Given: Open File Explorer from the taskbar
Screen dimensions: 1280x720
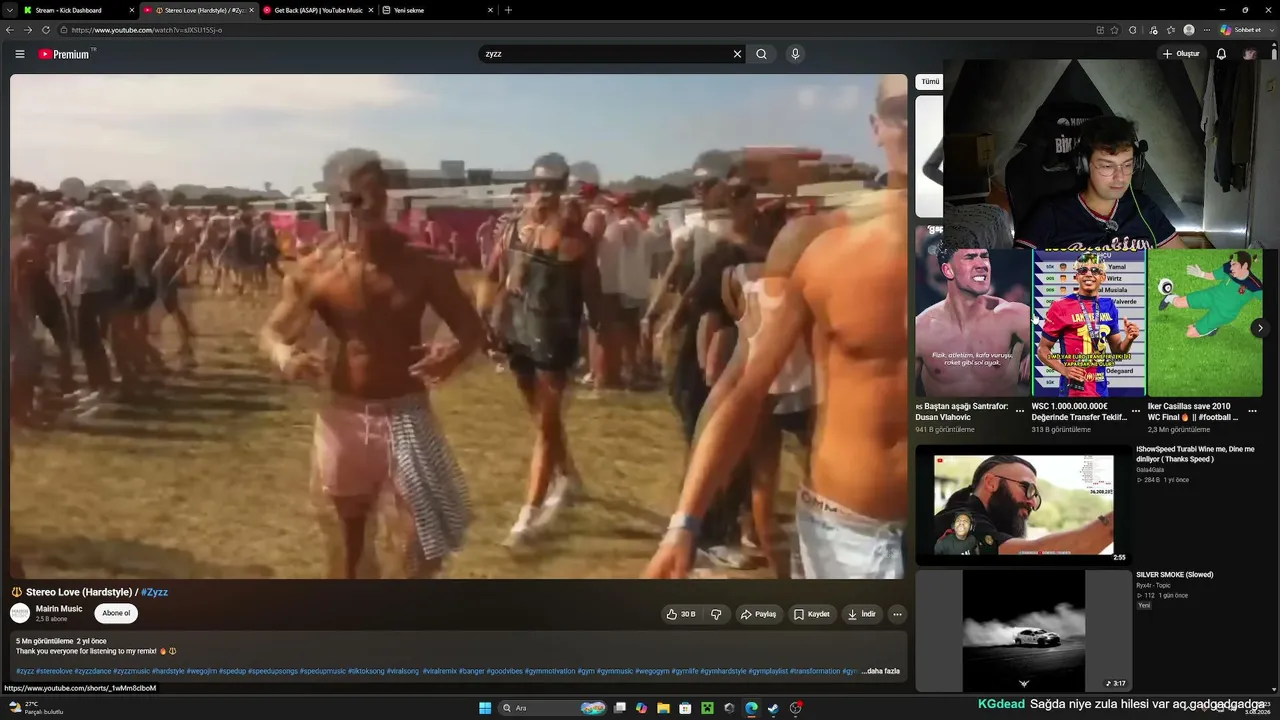Looking at the screenshot, I should coord(663,708).
